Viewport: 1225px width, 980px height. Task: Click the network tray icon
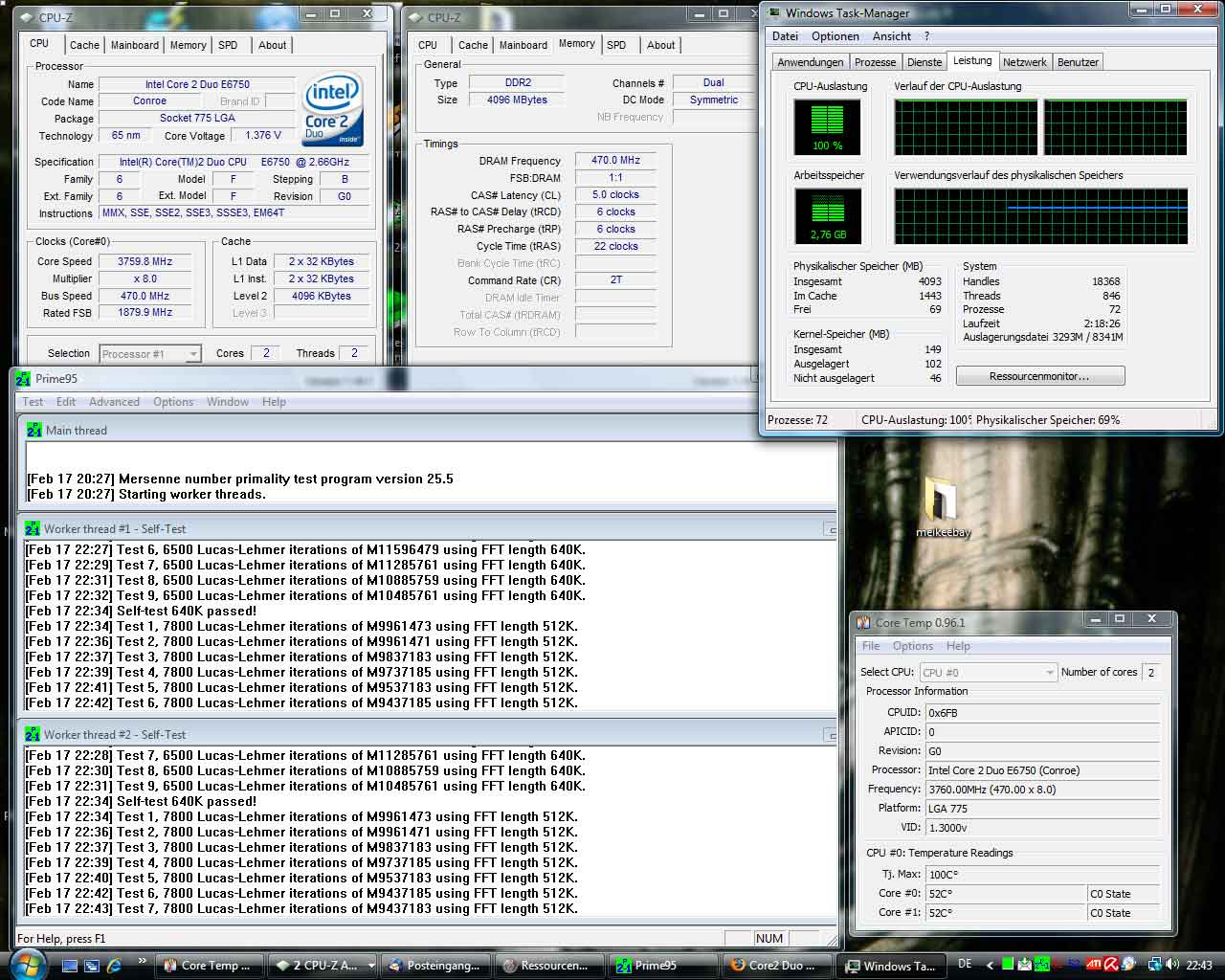click(1154, 965)
